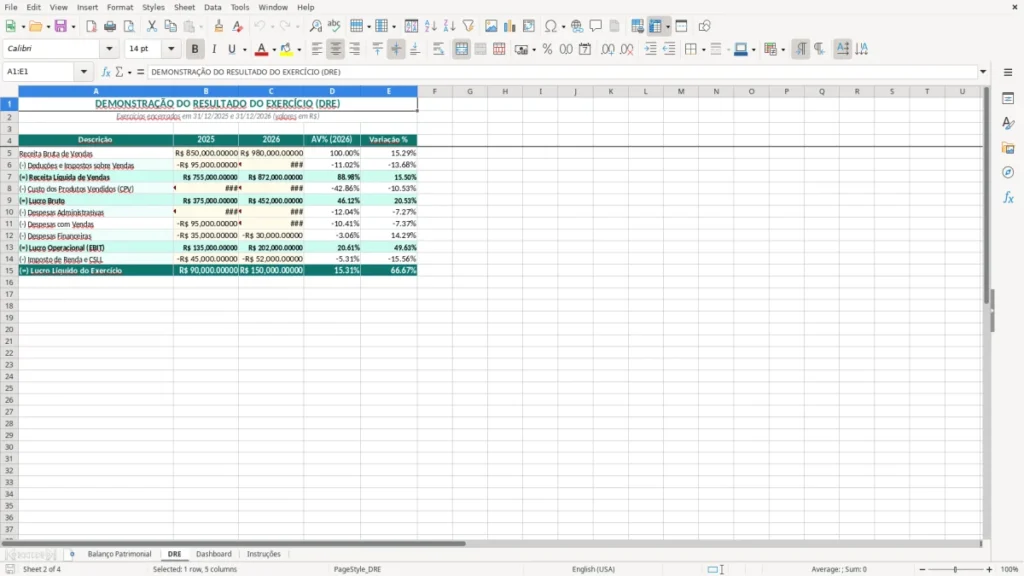The height and width of the screenshot is (576, 1024).
Task: Click the AutoFilter funnel icon
Action: [x=468, y=26]
